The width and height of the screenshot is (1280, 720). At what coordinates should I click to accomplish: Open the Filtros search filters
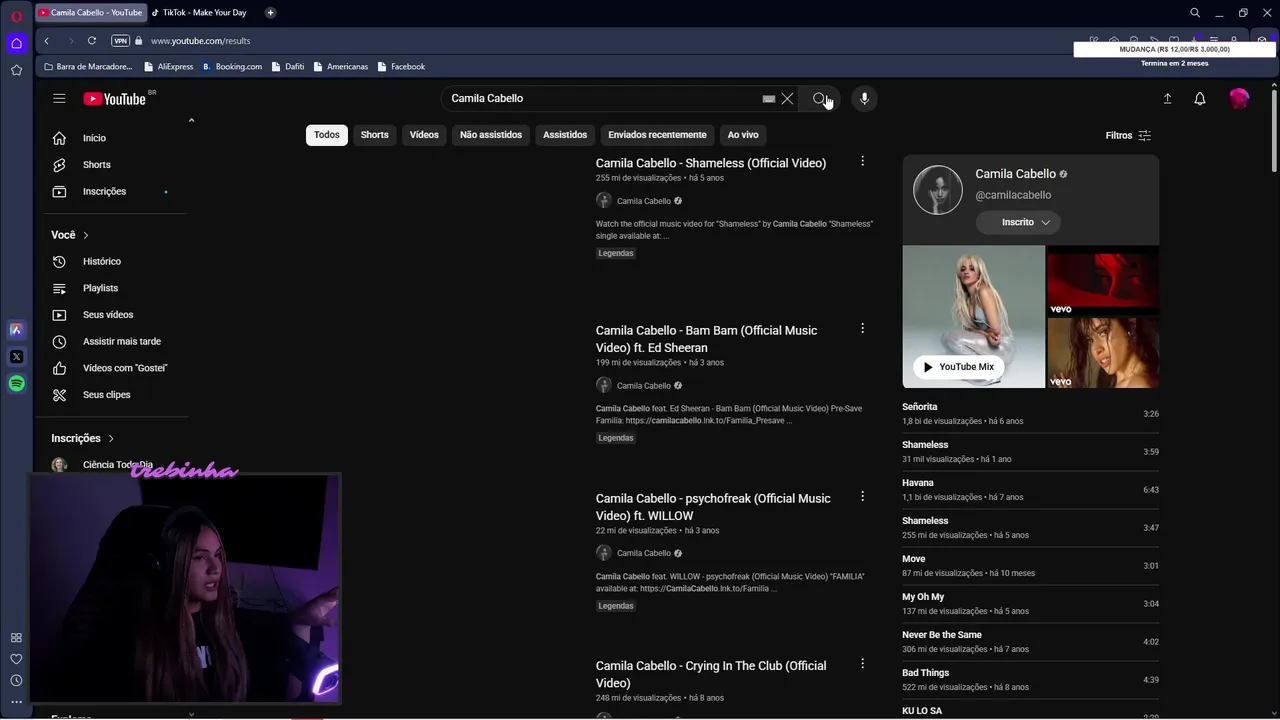click(x=1128, y=135)
